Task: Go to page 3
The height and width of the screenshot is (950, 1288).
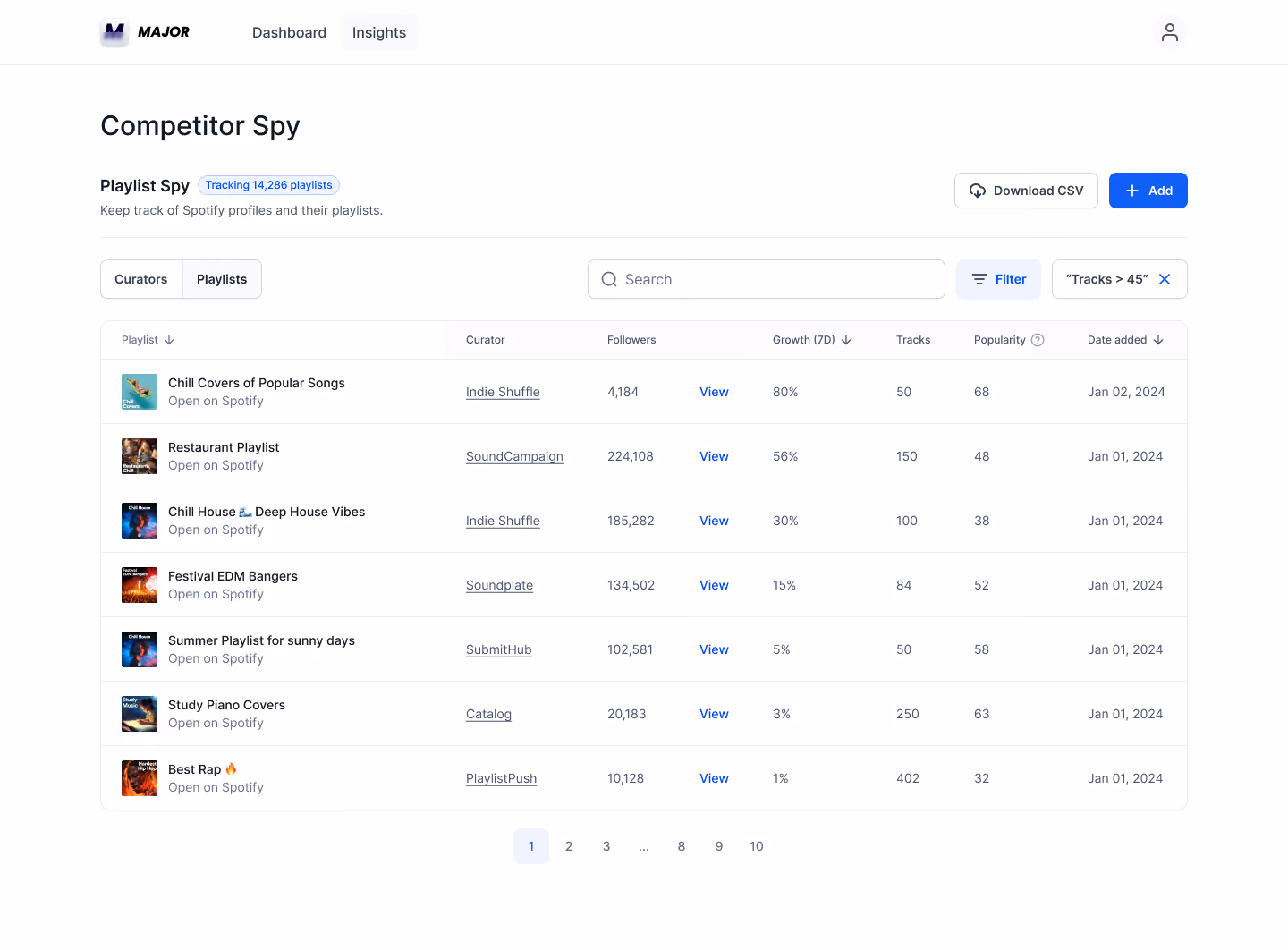Action: [x=606, y=846]
